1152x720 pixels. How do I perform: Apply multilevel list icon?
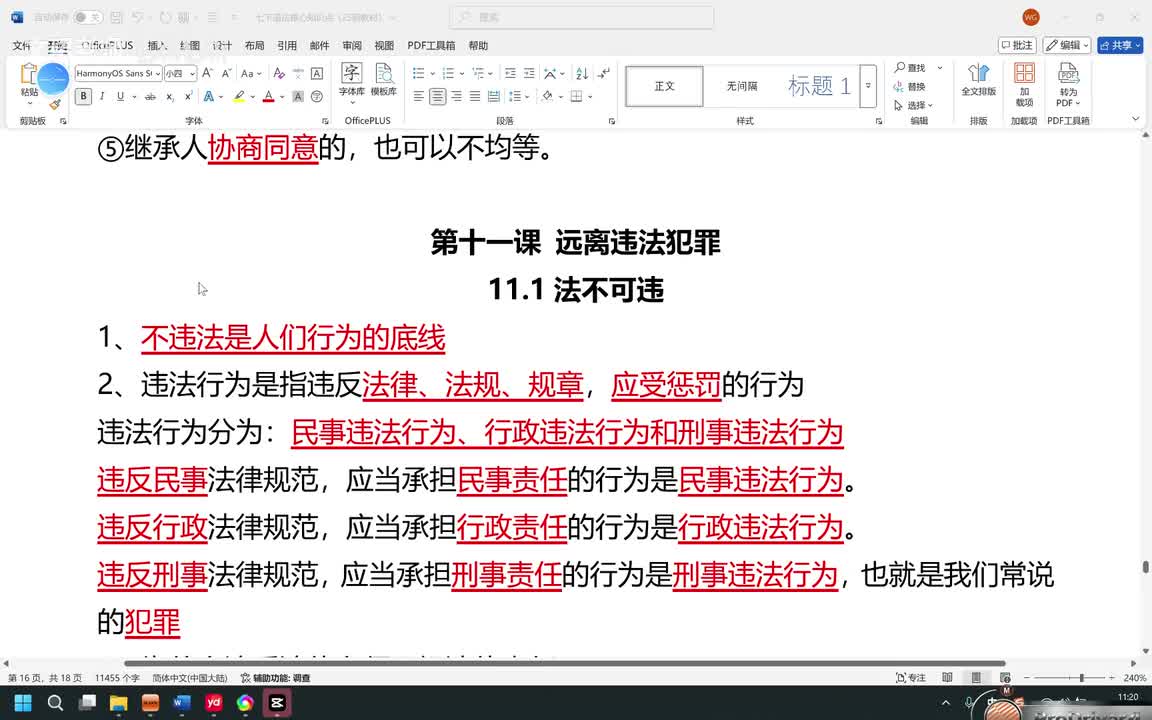tap(478, 73)
